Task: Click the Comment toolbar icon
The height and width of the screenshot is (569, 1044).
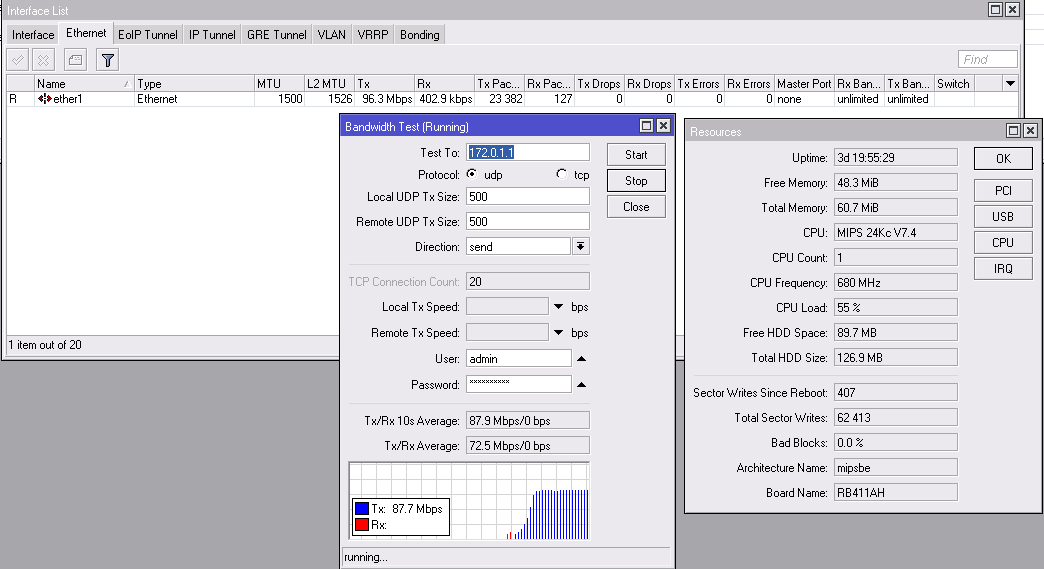Action: click(76, 60)
